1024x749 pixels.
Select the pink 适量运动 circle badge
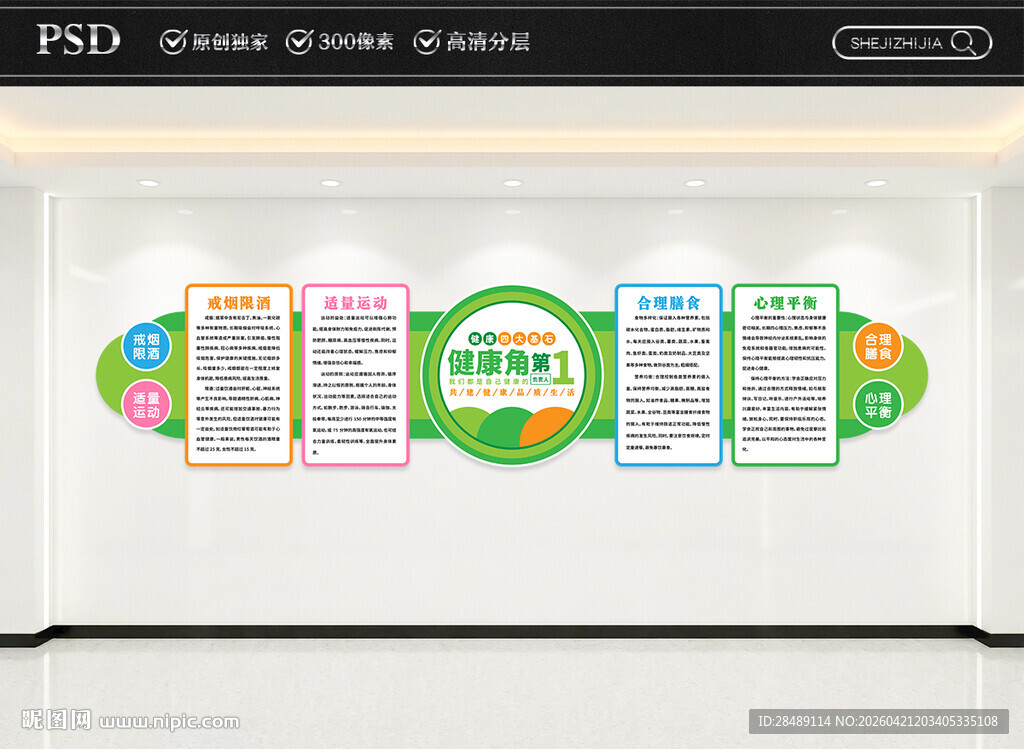click(146, 405)
